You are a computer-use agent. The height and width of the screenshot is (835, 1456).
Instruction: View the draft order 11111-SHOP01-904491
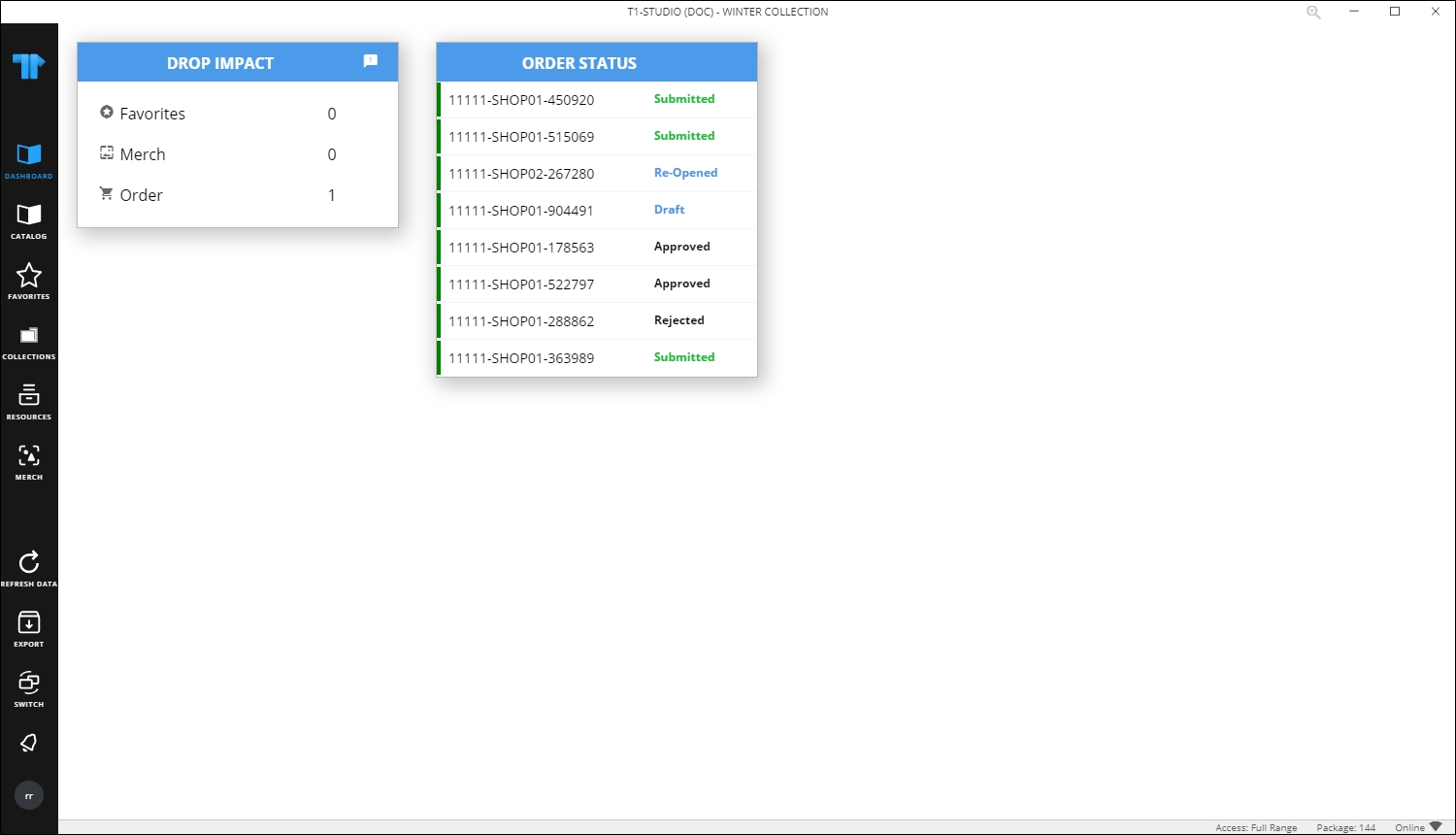(596, 210)
